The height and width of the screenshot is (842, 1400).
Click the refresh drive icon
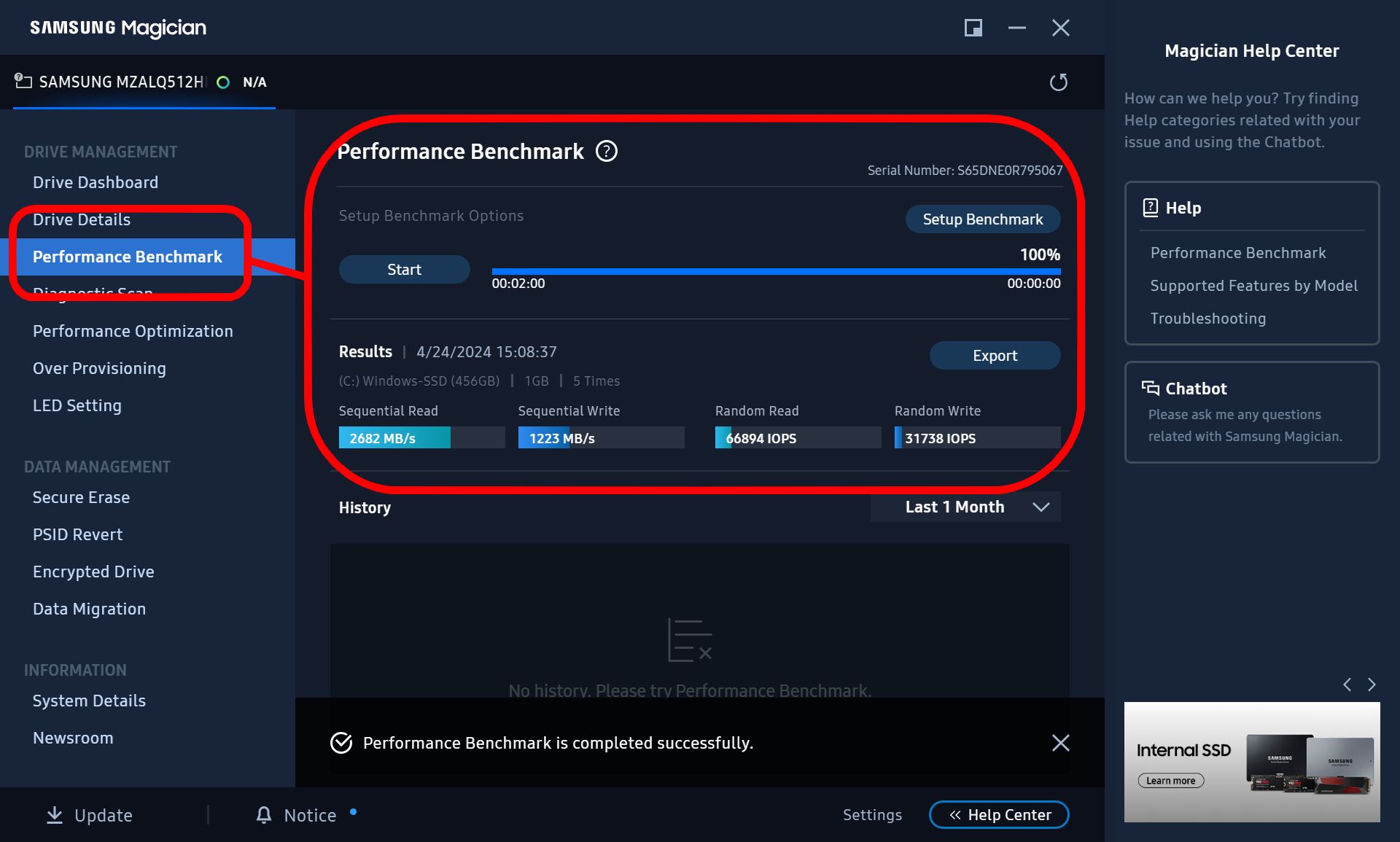coord(1058,82)
